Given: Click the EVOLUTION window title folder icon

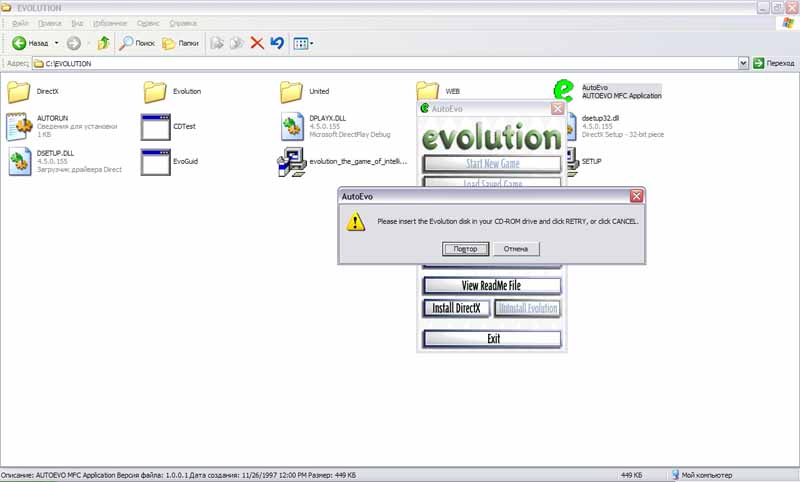Looking at the screenshot, I should pos(7,8).
